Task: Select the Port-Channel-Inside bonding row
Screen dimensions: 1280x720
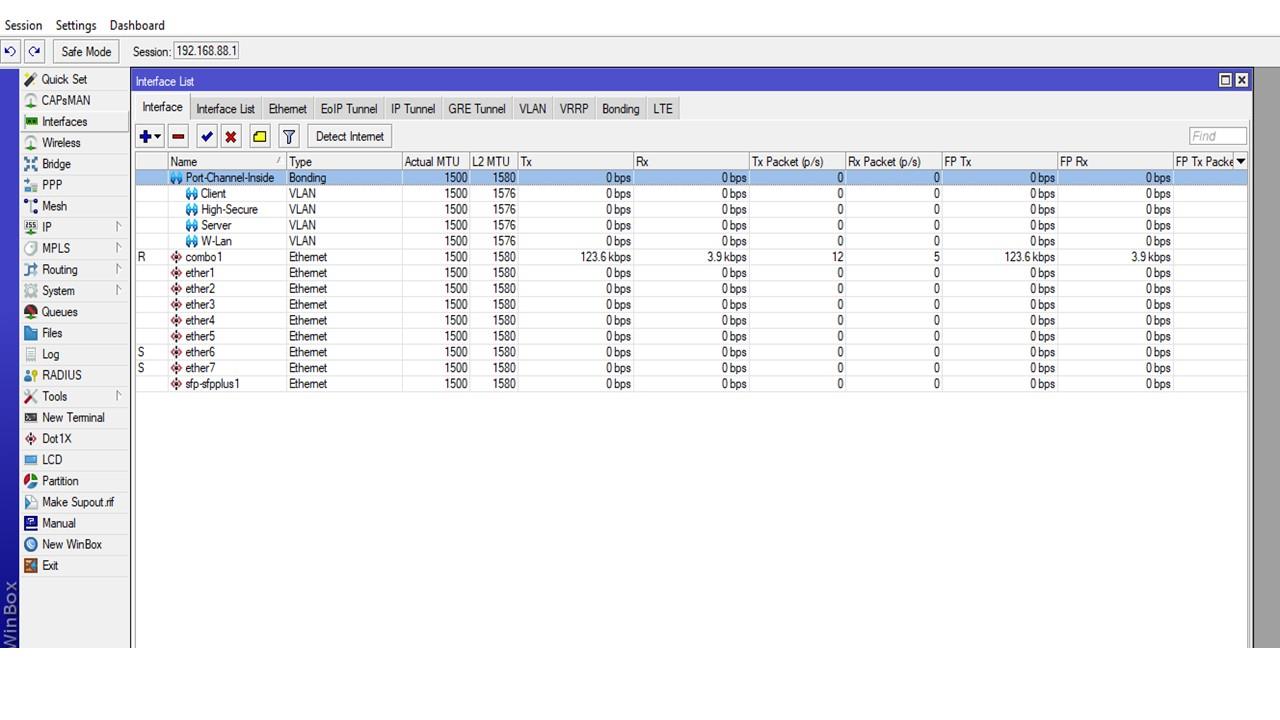Action: click(x=691, y=178)
